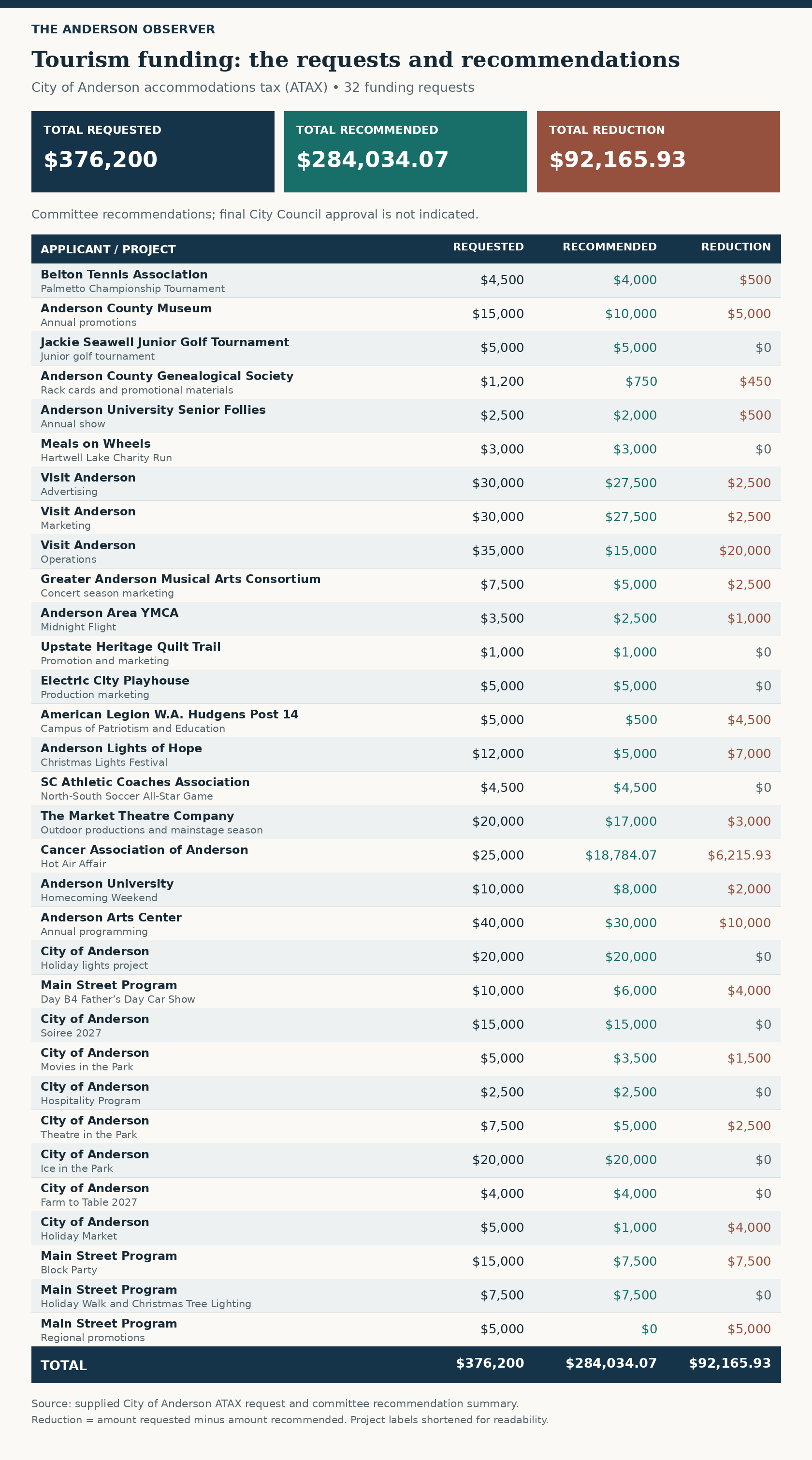Select City of Anderson Ice in the Park

point(406,1161)
